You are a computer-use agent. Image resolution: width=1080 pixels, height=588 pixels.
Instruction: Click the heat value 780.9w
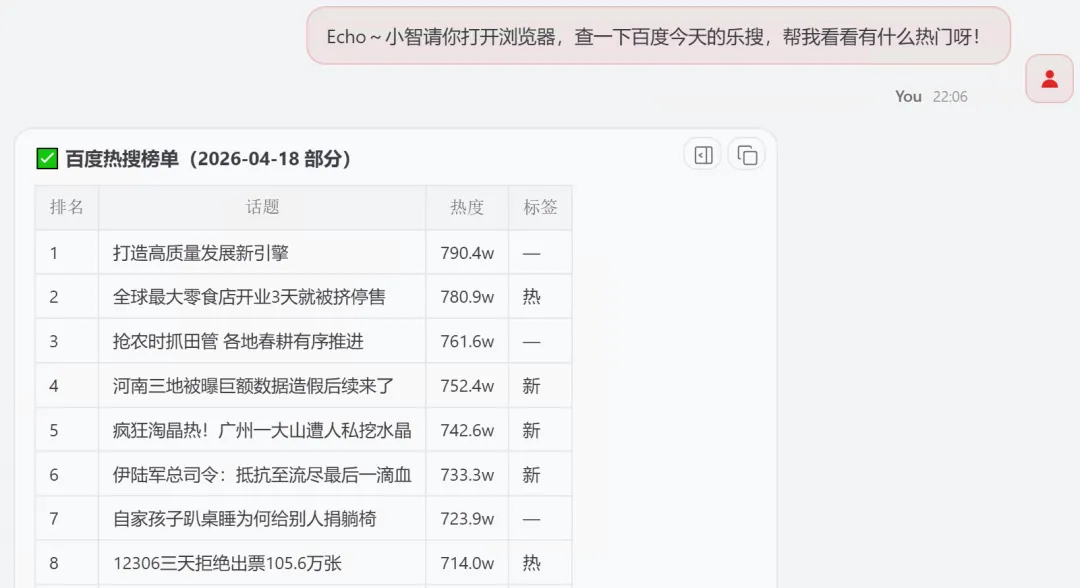[x=467, y=297]
